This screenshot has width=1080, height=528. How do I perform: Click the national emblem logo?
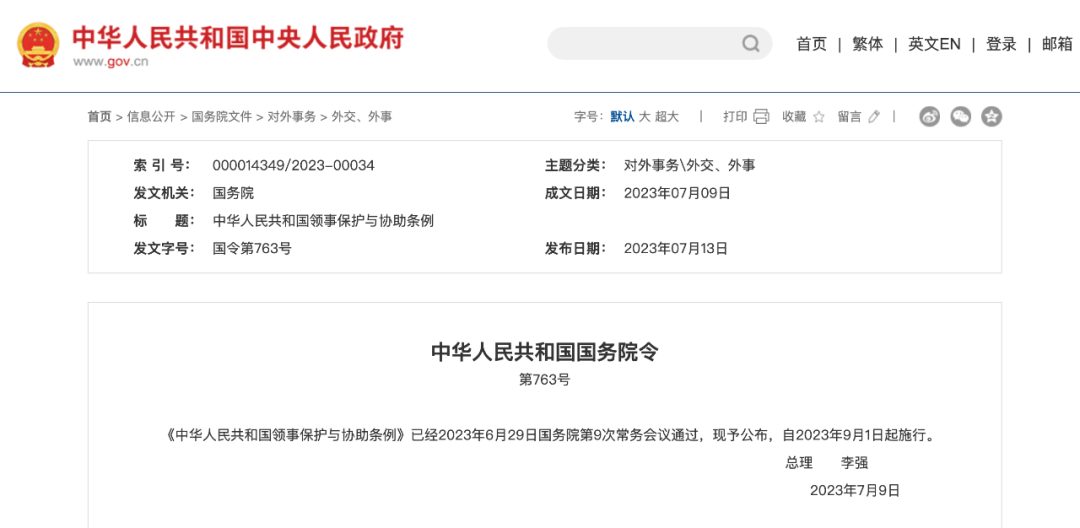pos(39,45)
